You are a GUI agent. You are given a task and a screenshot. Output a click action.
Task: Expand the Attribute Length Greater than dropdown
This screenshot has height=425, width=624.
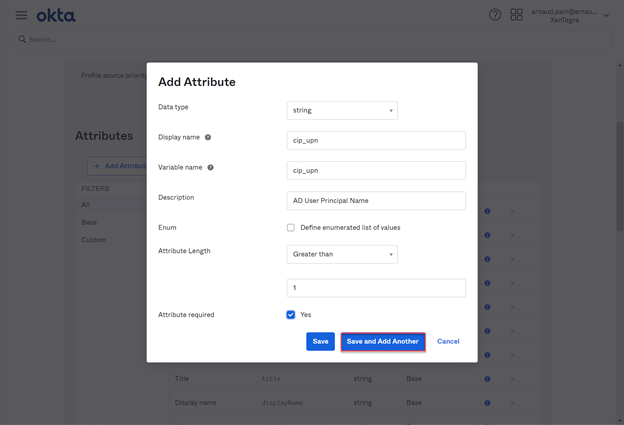click(x=342, y=254)
